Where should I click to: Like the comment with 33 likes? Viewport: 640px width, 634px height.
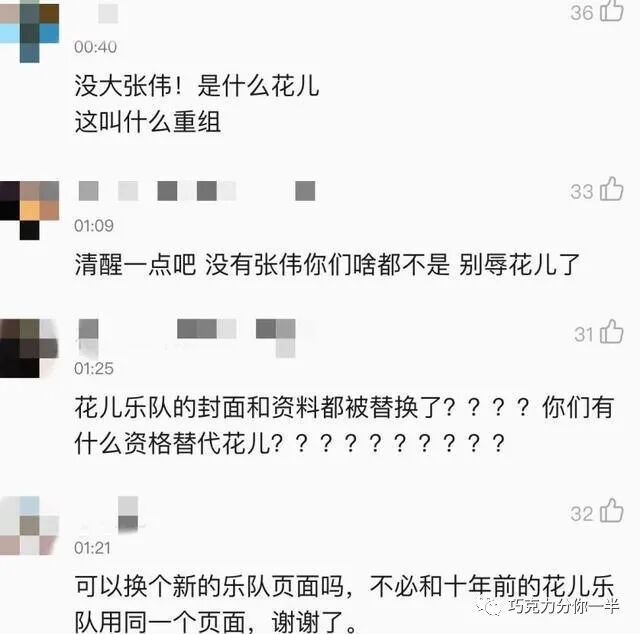coord(611,189)
